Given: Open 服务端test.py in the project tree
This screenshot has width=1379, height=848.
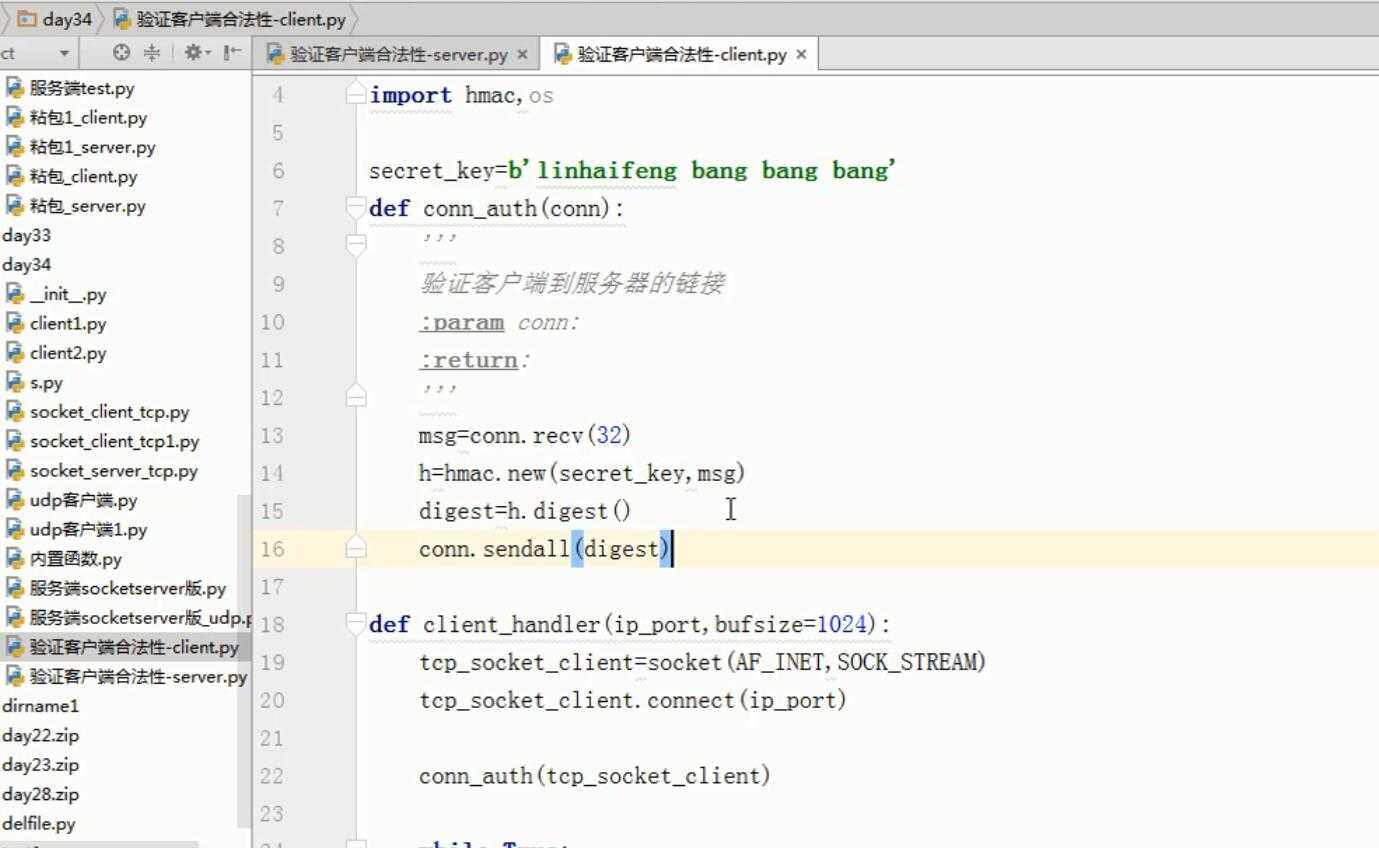Looking at the screenshot, I should [x=70, y=88].
